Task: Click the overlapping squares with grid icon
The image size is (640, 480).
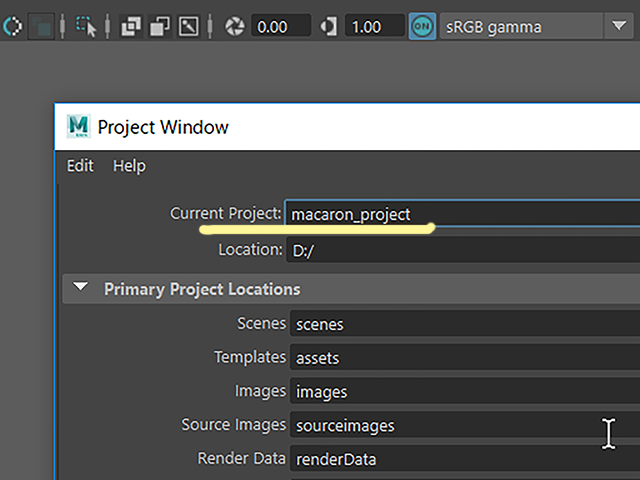Action: pyautogui.click(x=131, y=27)
